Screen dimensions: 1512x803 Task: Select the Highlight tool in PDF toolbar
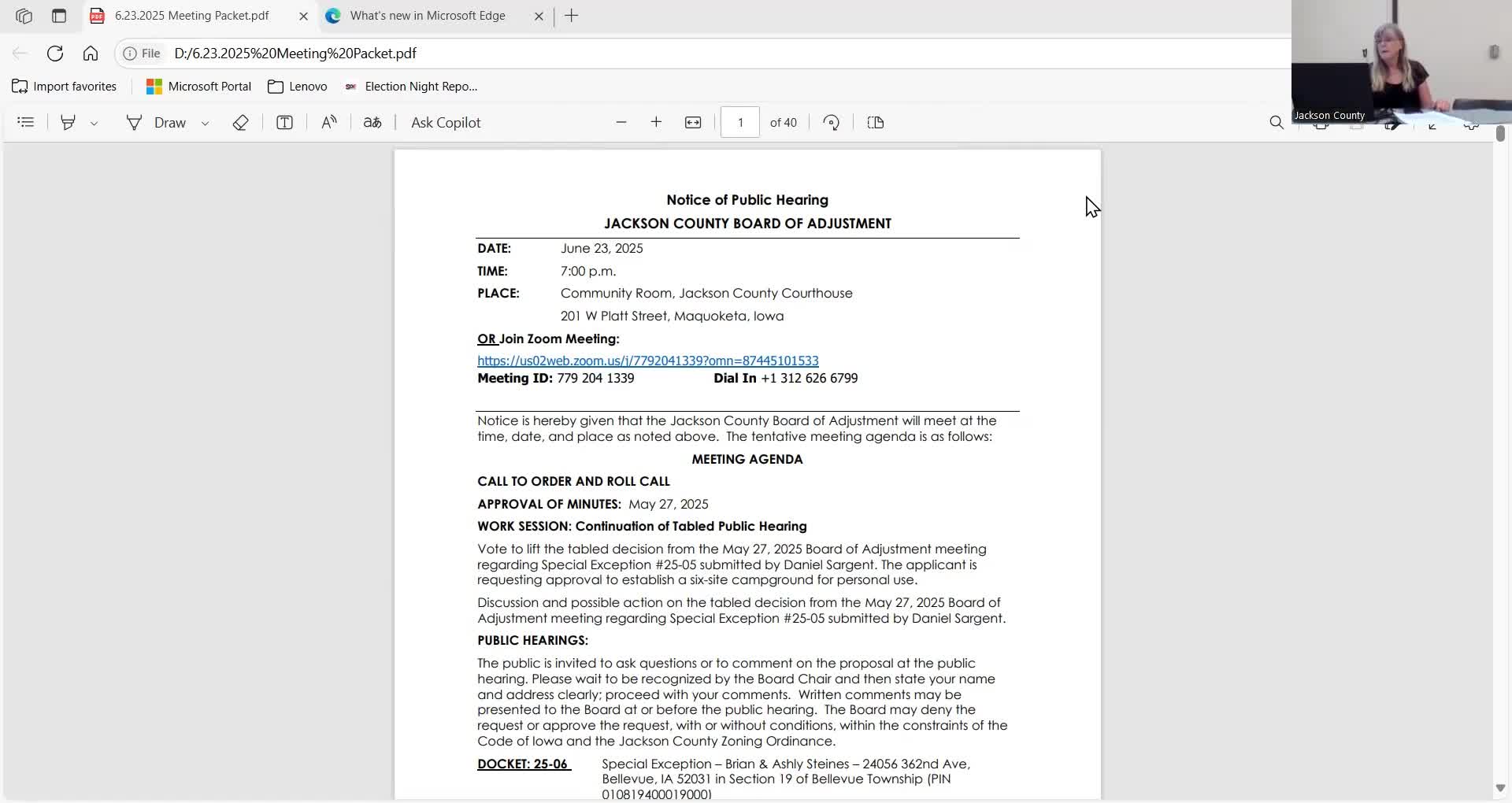click(68, 123)
